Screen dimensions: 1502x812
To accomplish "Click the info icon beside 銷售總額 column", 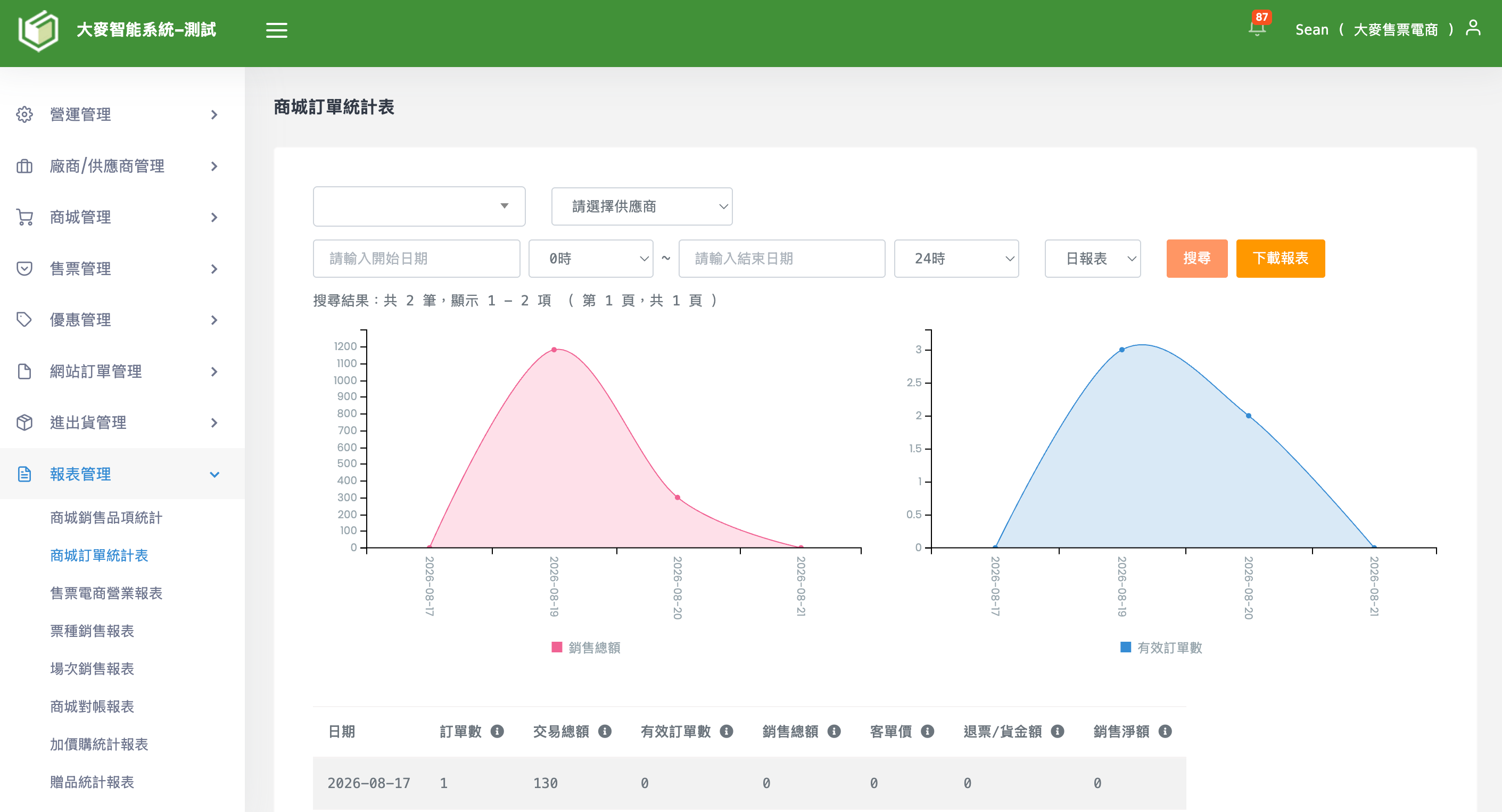I will 834,731.
